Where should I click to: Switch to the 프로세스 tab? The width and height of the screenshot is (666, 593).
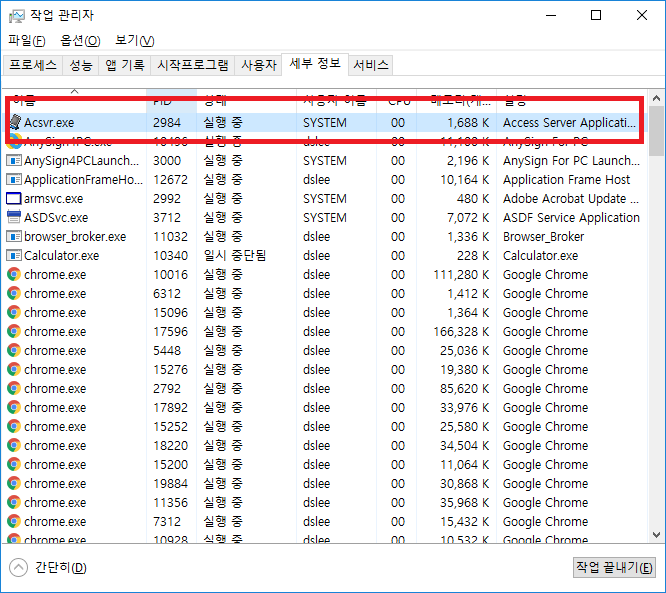tap(33, 65)
